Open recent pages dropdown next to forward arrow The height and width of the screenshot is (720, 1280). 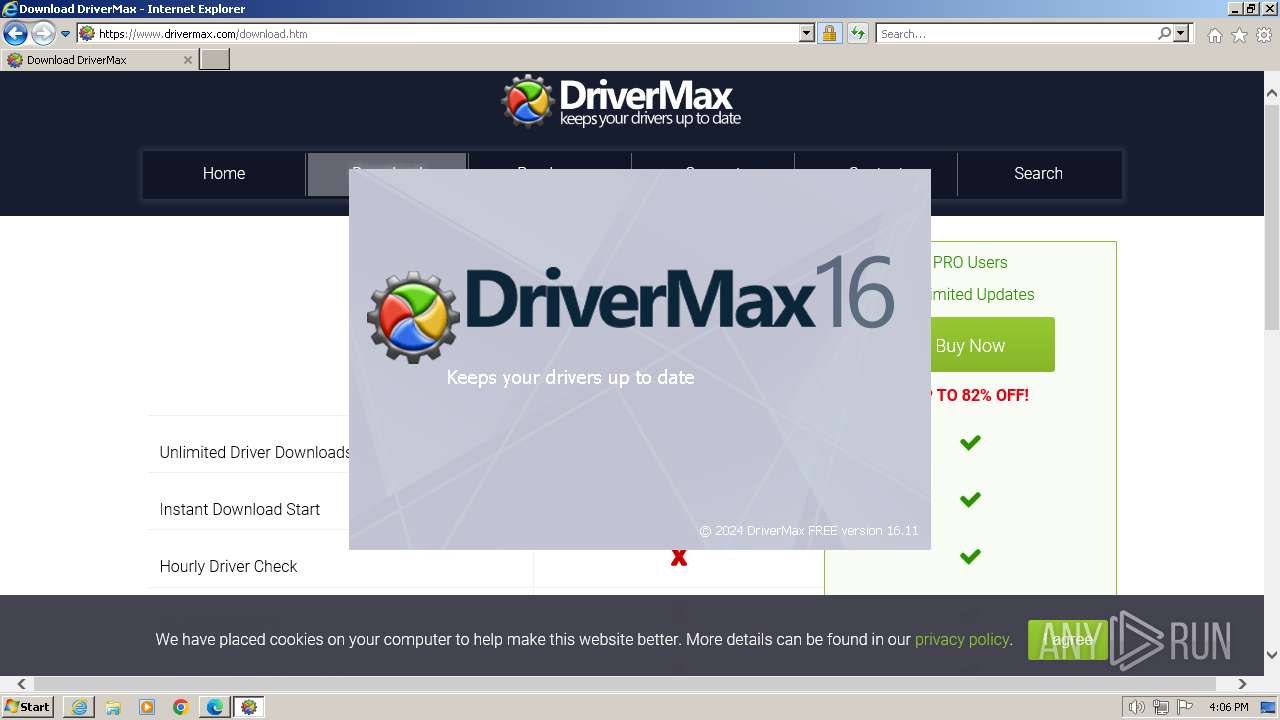pyautogui.click(x=65, y=34)
